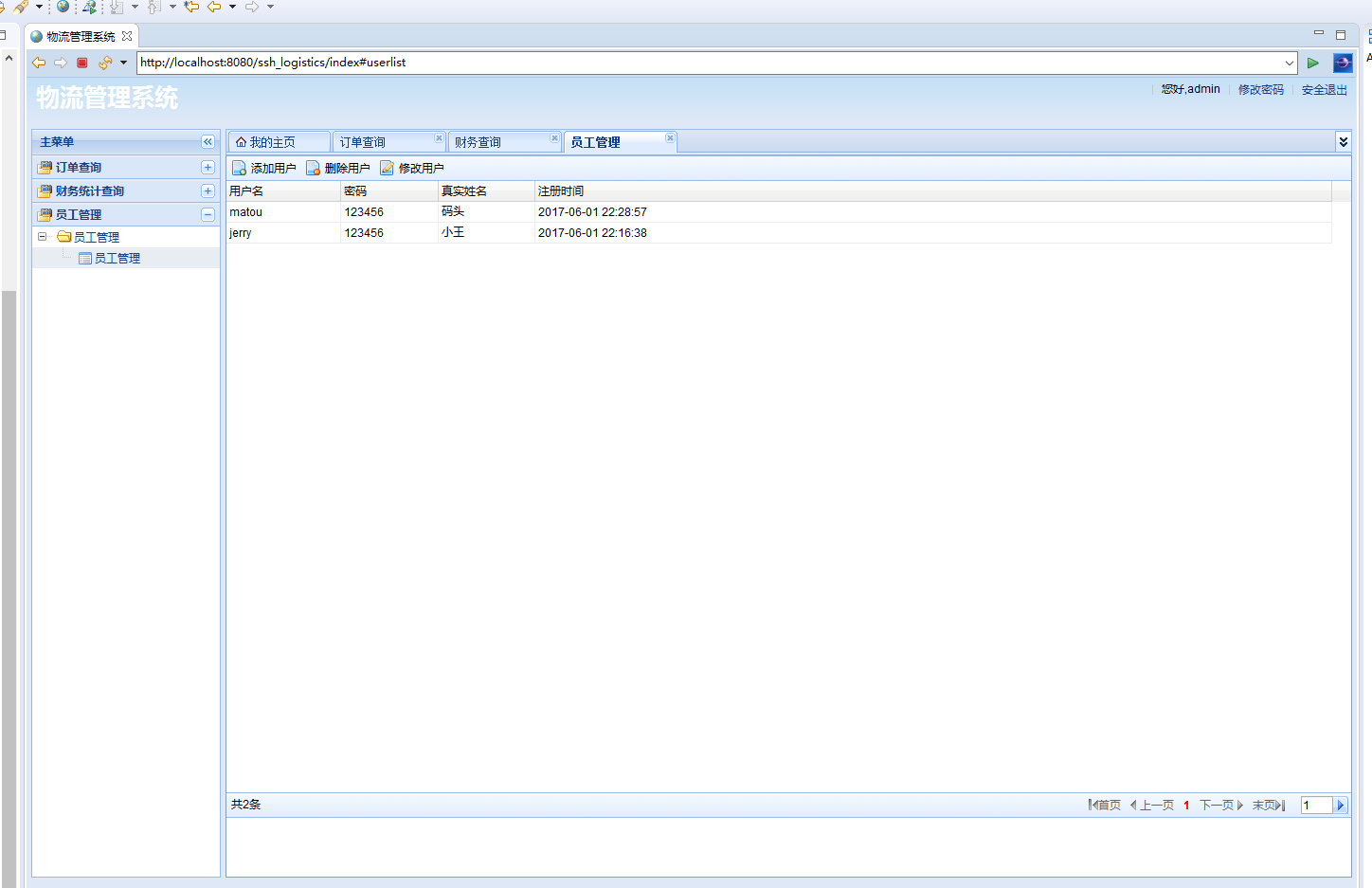The height and width of the screenshot is (888, 1372).
Task: Collapse the 员工管理 tree folder node
Action: coord(42,237)
